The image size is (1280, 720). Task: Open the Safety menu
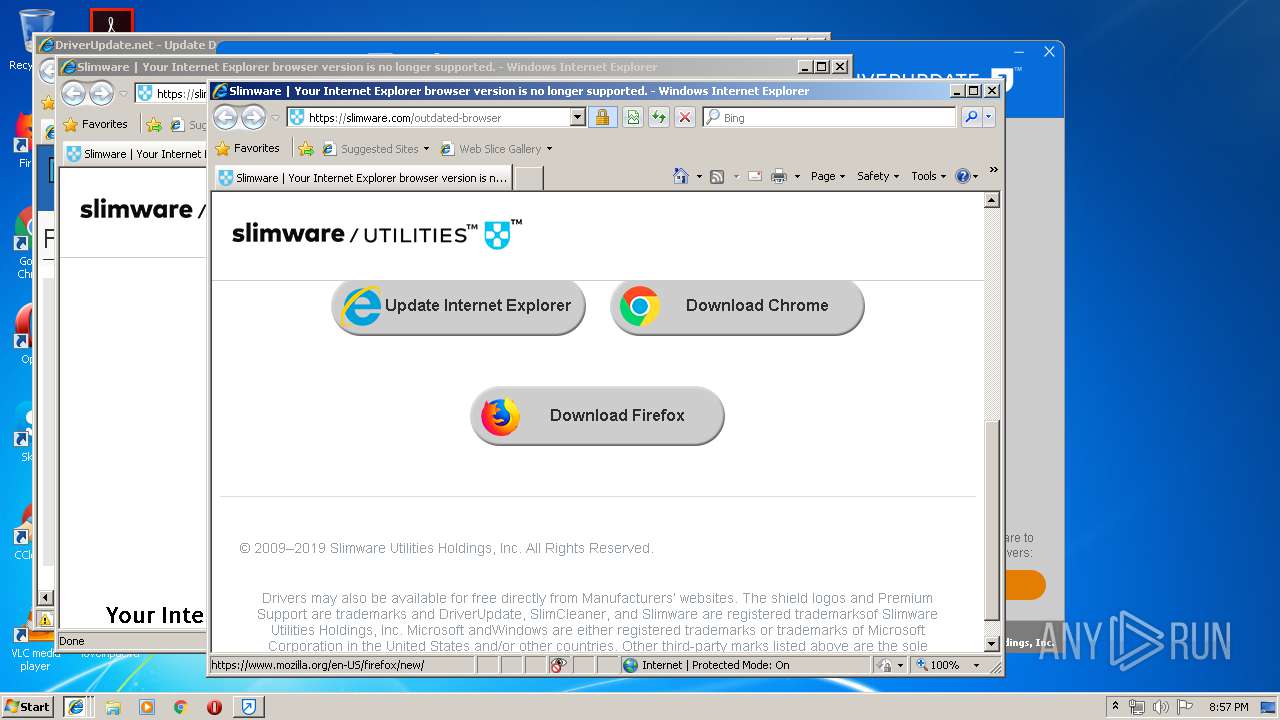click(x=878, y=176)
